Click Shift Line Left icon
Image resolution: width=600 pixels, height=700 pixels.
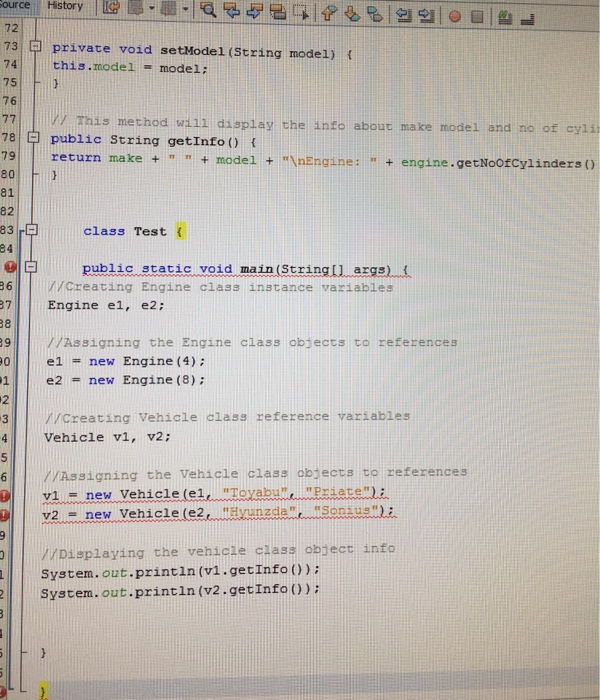pos(404,15)
